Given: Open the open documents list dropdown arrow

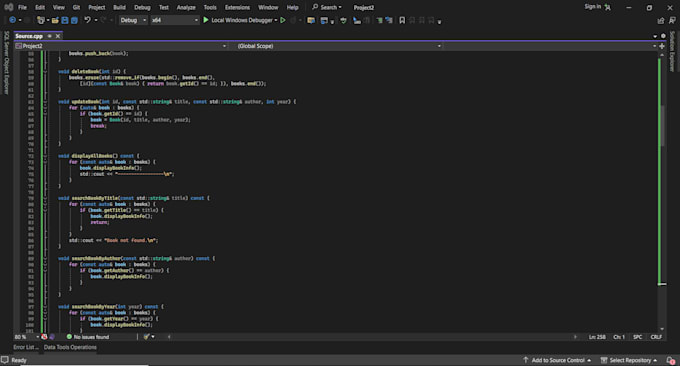Looking at the screenshot, I should point(655,36).
